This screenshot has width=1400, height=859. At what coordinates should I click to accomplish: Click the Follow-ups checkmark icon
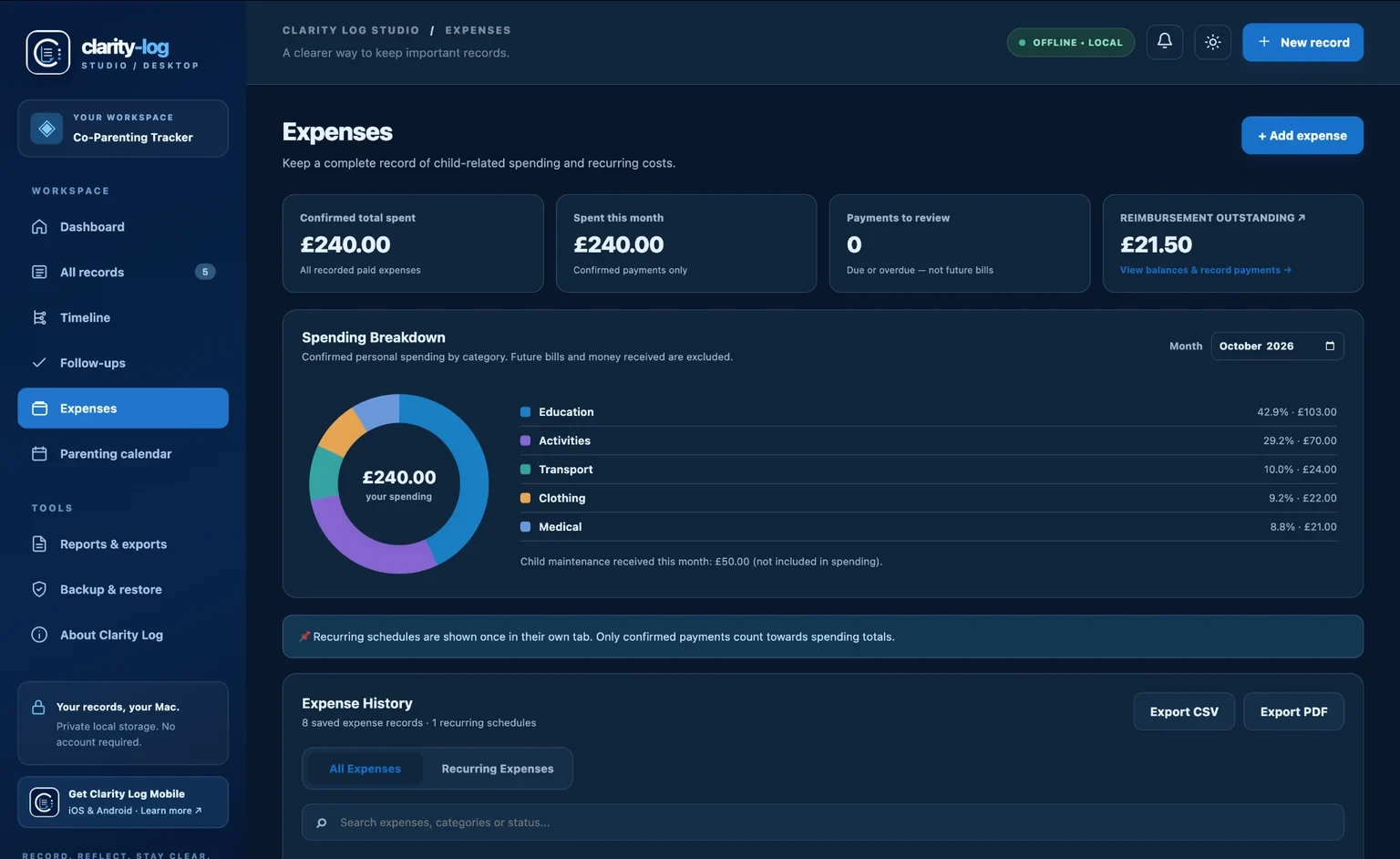click(39, 363)
